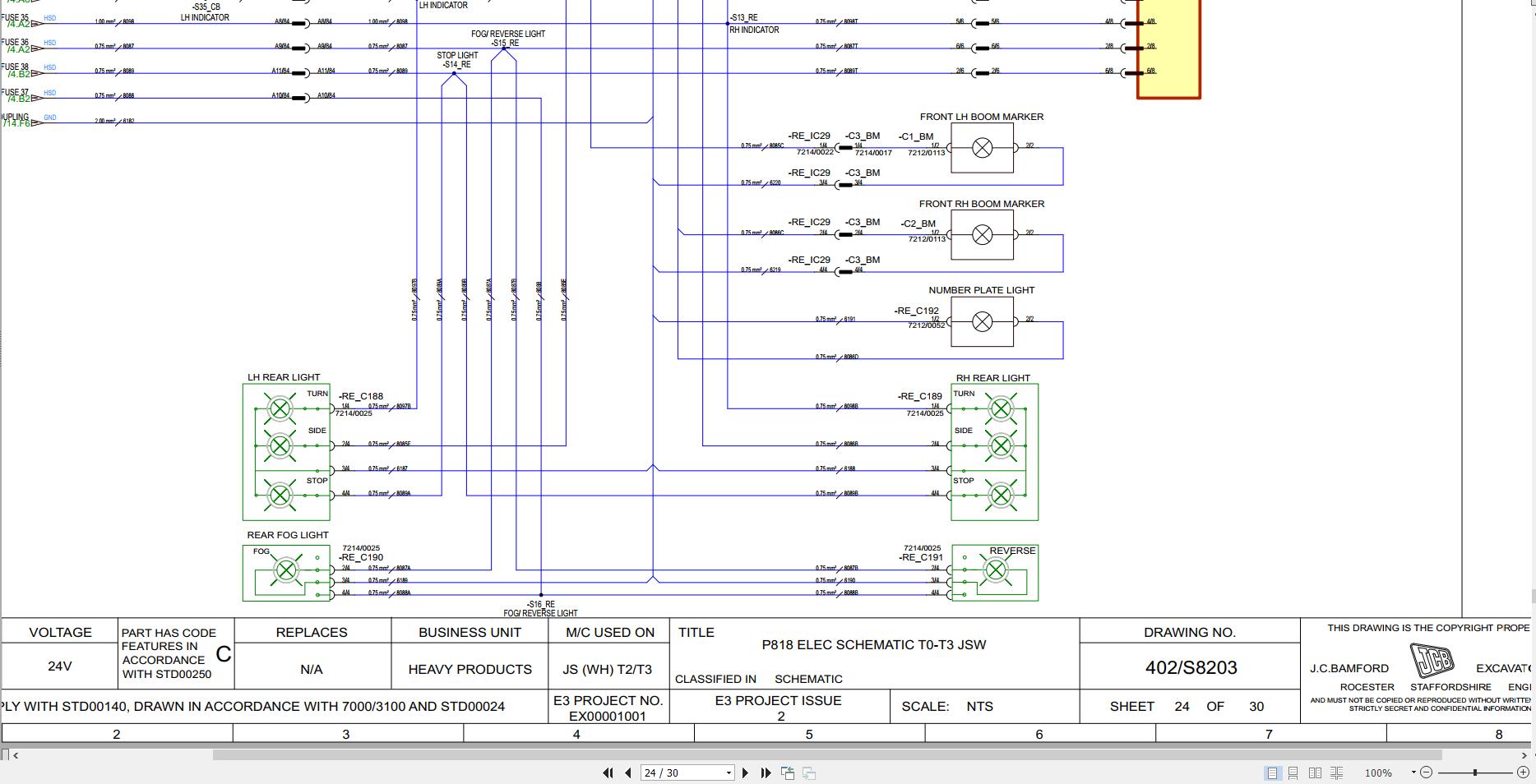This screenshot has width=1536, height=784.
Task: Select continuous facing view mode
Action: (x=1337, y=772)
